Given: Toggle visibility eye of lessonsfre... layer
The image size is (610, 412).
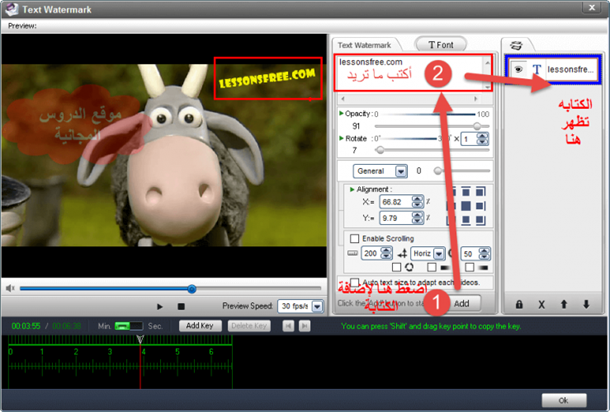Looking at the screenshot, I should coord(518,69).
